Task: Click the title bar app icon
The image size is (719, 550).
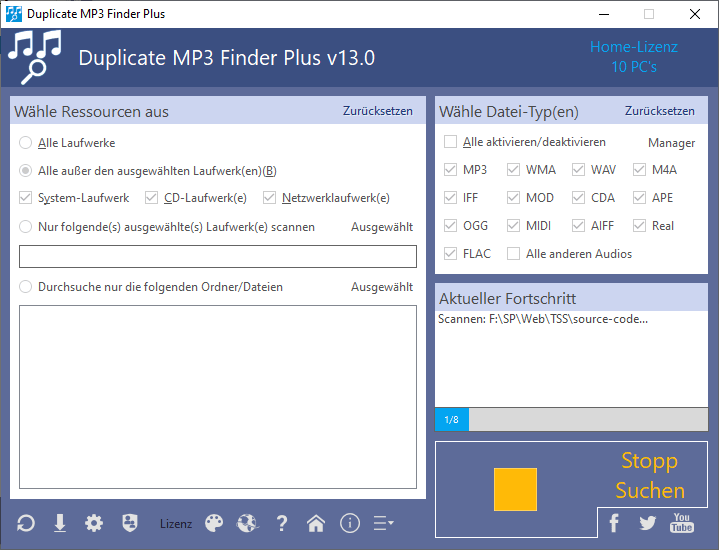Action: [14, 14]
